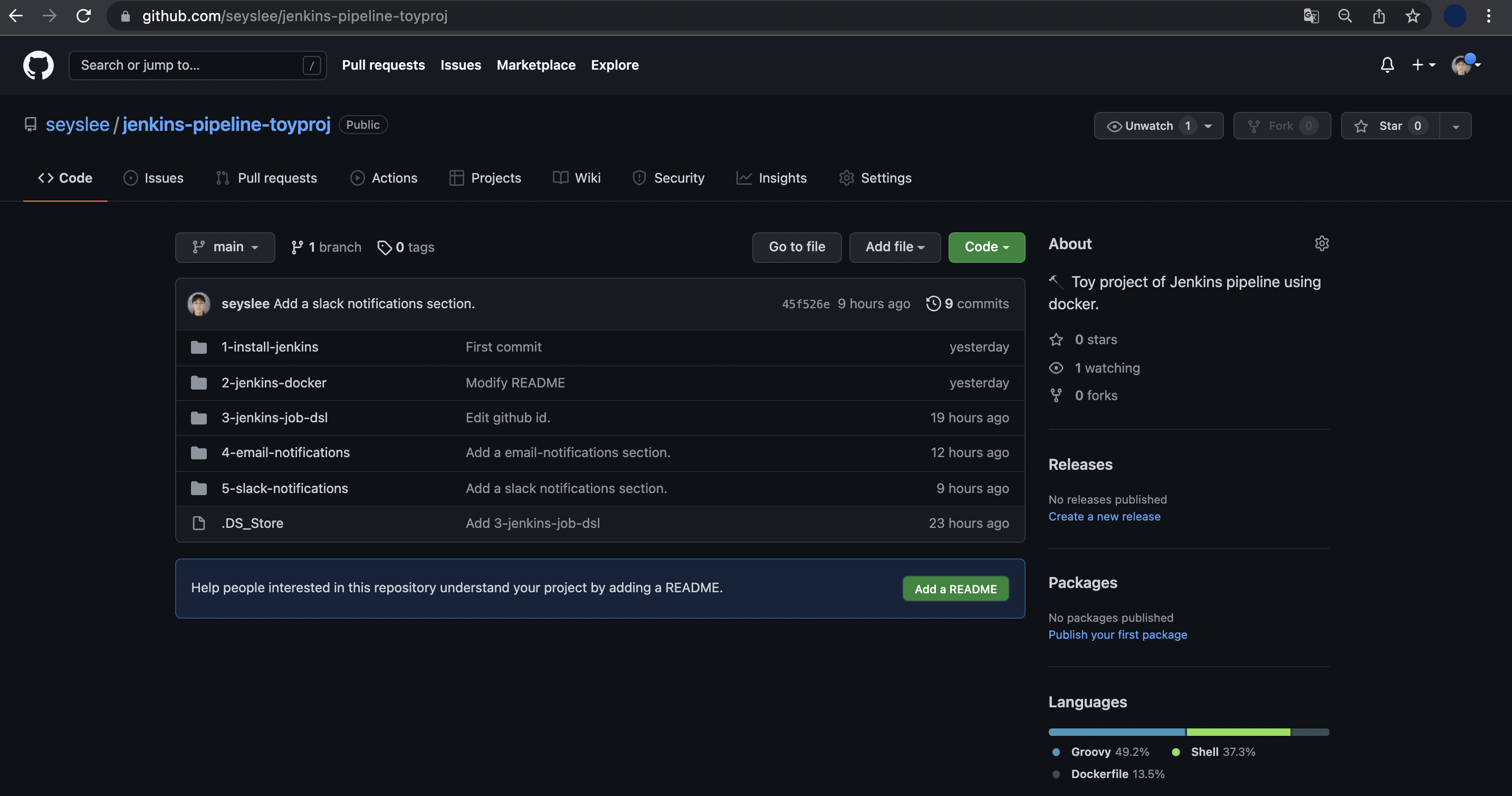This screenshot has height=796, width=1512.
Task: Click the Groovy segment of the language bar
Action: [1116, 732]
